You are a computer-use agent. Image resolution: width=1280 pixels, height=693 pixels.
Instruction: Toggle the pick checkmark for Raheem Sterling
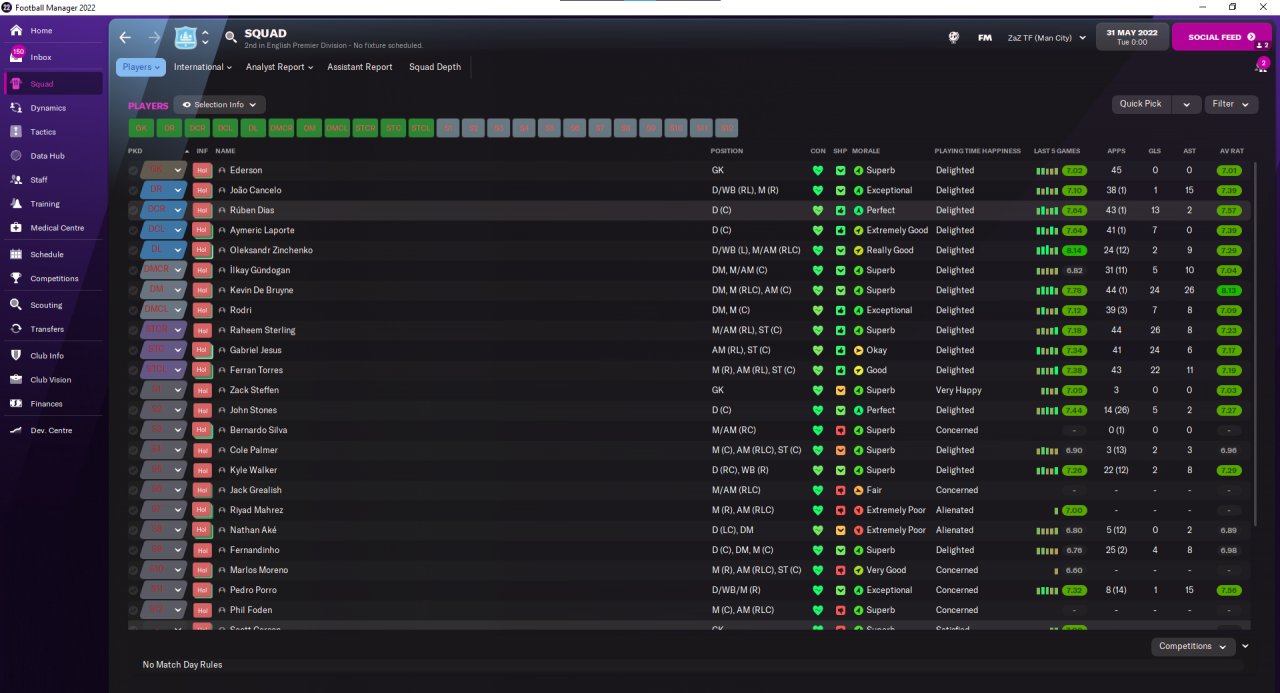[x=134, y=330]
